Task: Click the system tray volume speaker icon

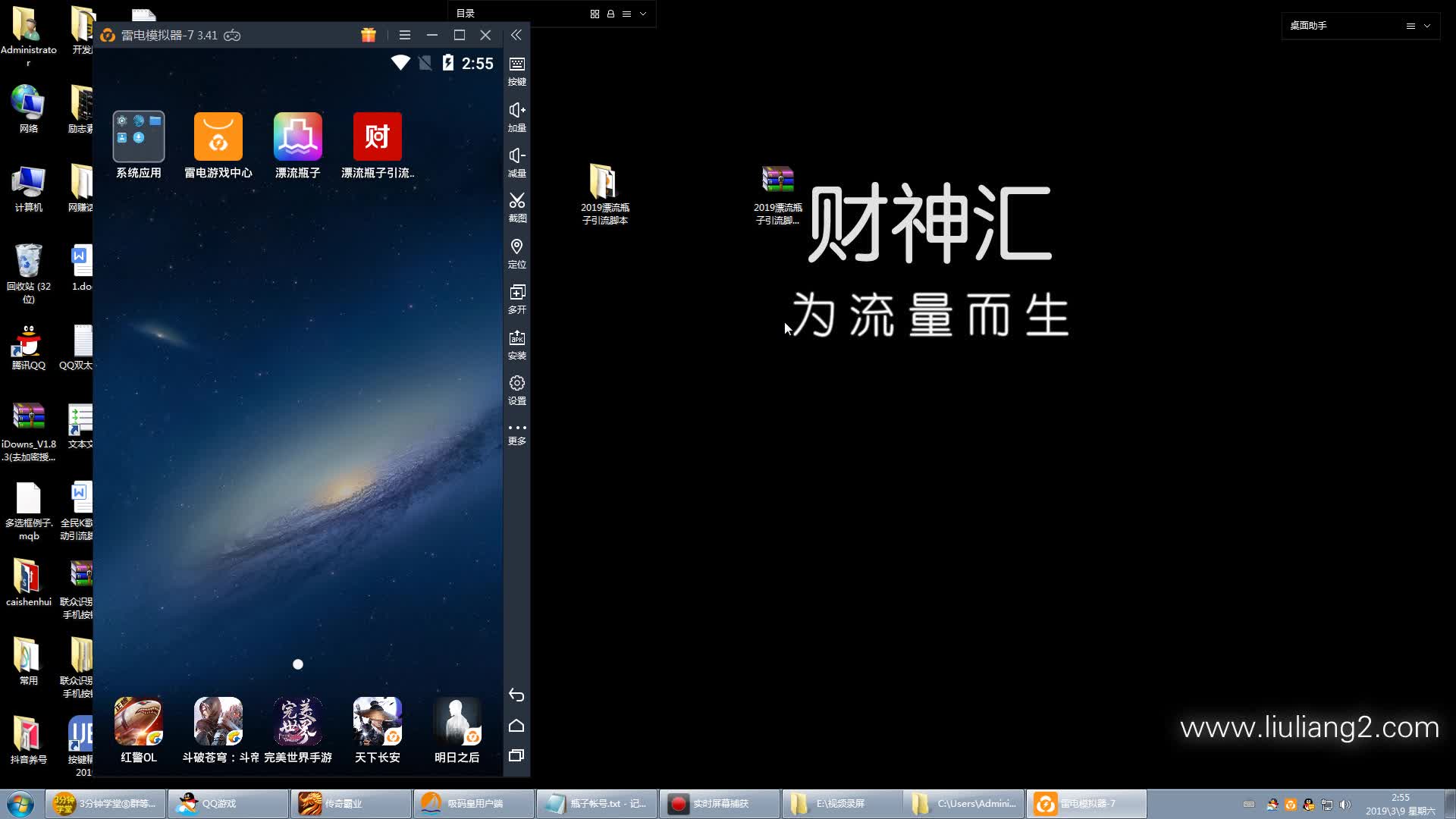Action: click(1345, 805)
